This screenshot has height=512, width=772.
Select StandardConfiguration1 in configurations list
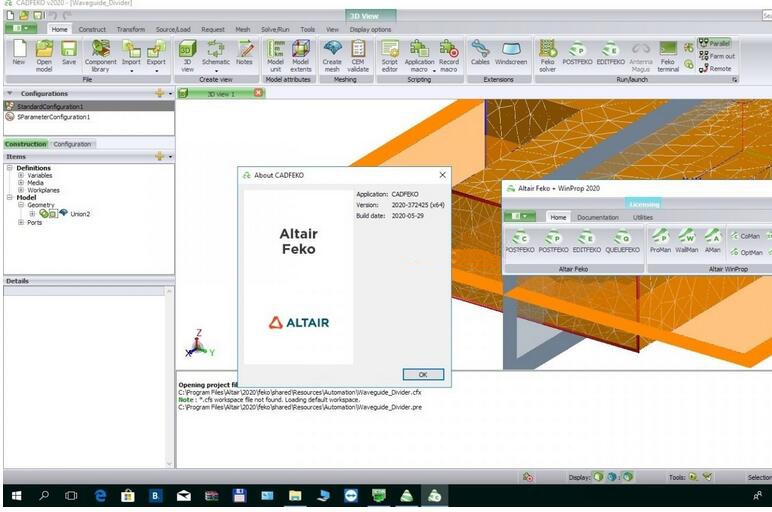(89, 106)
